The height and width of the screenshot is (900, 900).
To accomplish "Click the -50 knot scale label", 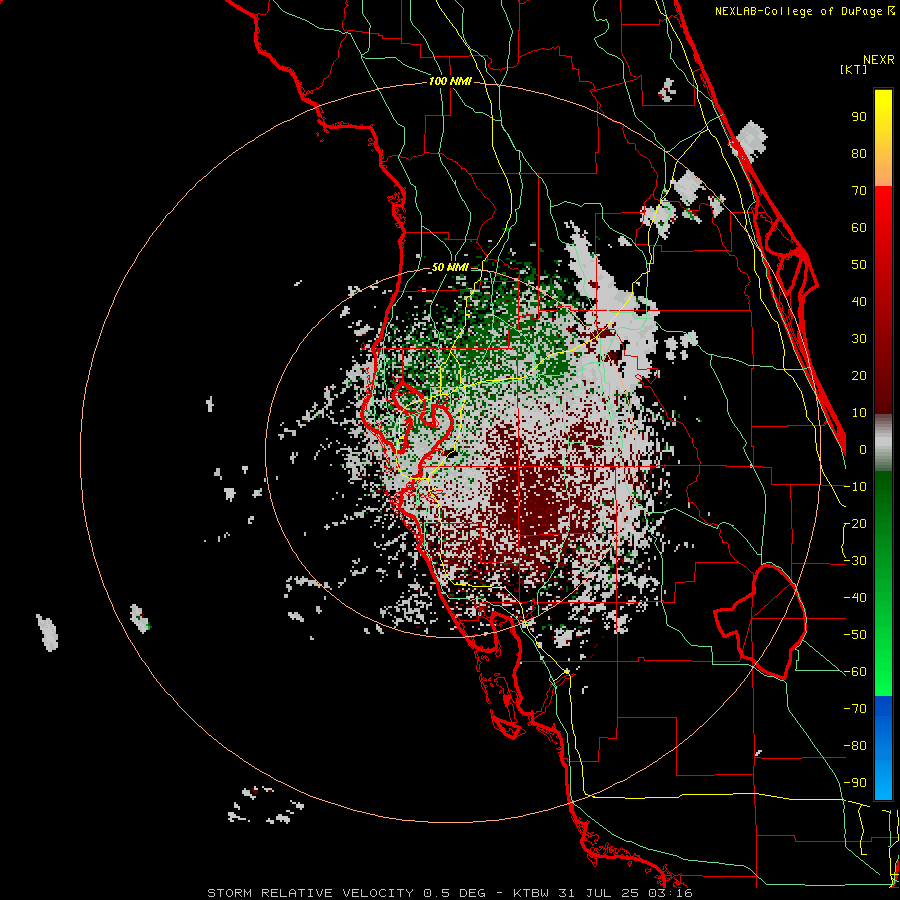I will pos(855,635).
